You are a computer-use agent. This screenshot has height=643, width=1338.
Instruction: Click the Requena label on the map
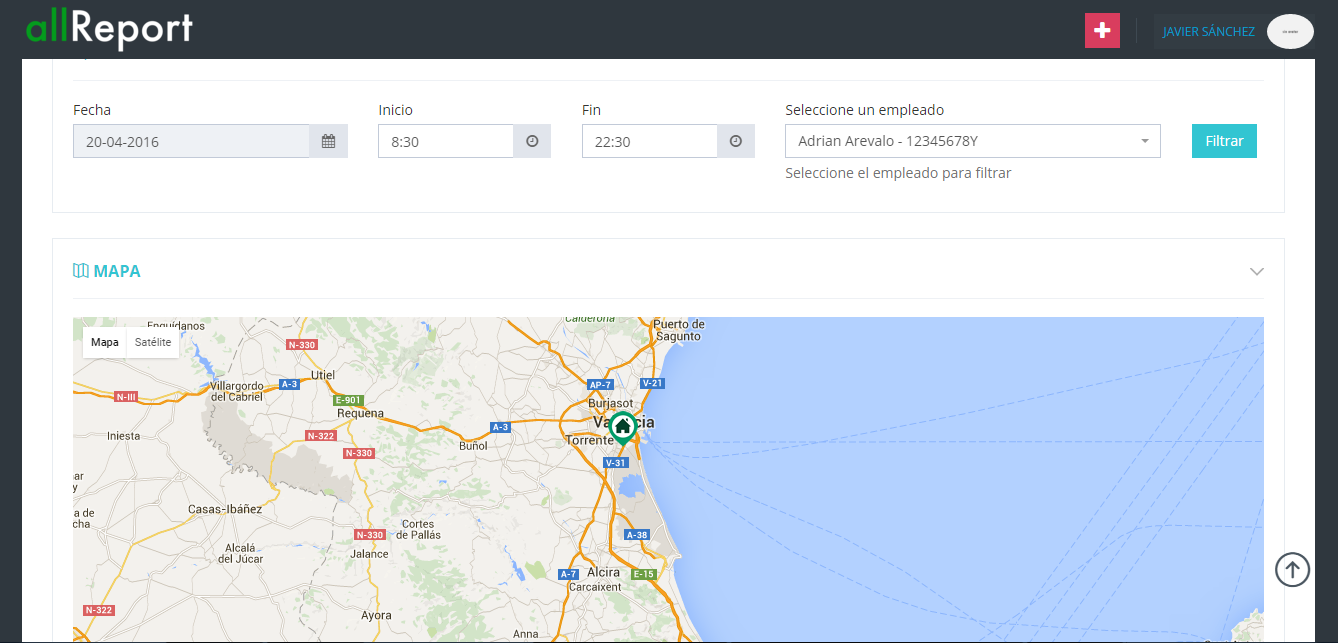pos(360,413)
